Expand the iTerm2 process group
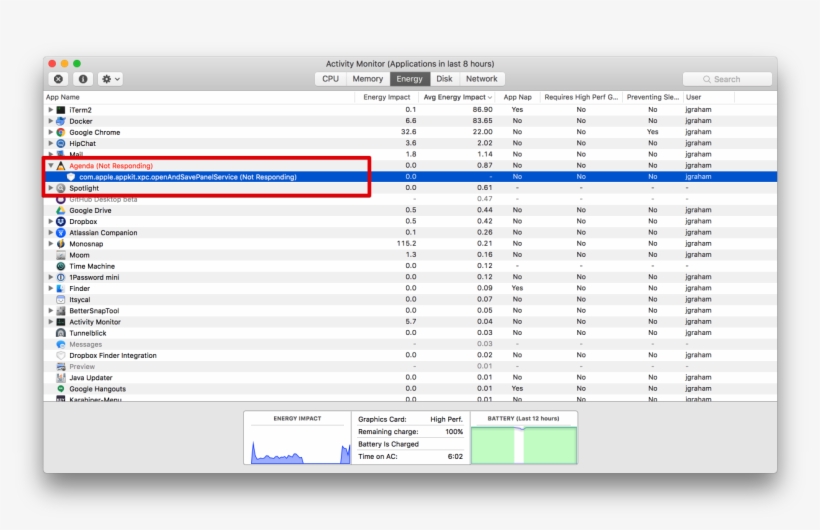The width and height of the screenshot is (820, 530). tap(51, 110)
